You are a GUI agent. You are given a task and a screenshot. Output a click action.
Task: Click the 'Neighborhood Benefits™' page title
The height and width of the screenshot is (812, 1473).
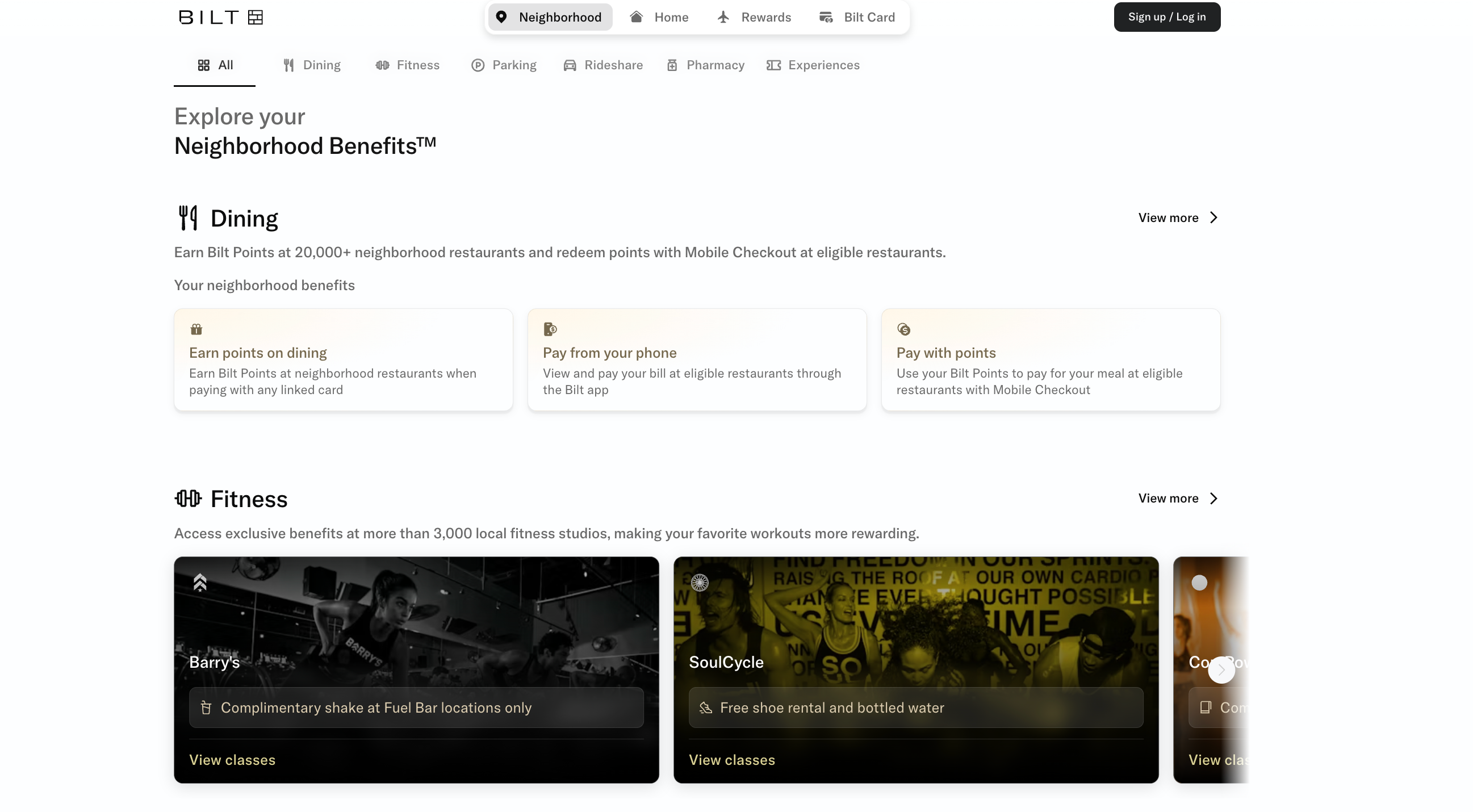(306, 146)
